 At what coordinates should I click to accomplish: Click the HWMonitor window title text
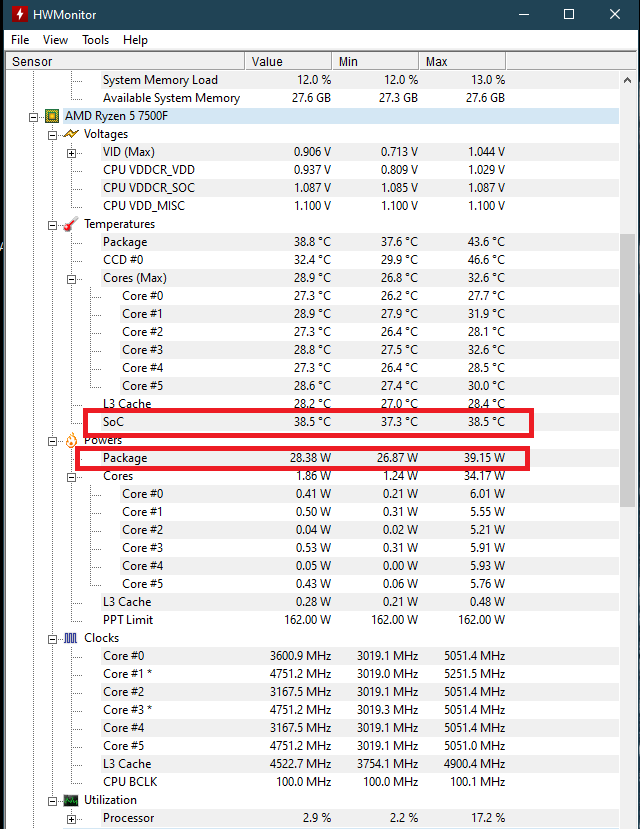click(64, 15)
